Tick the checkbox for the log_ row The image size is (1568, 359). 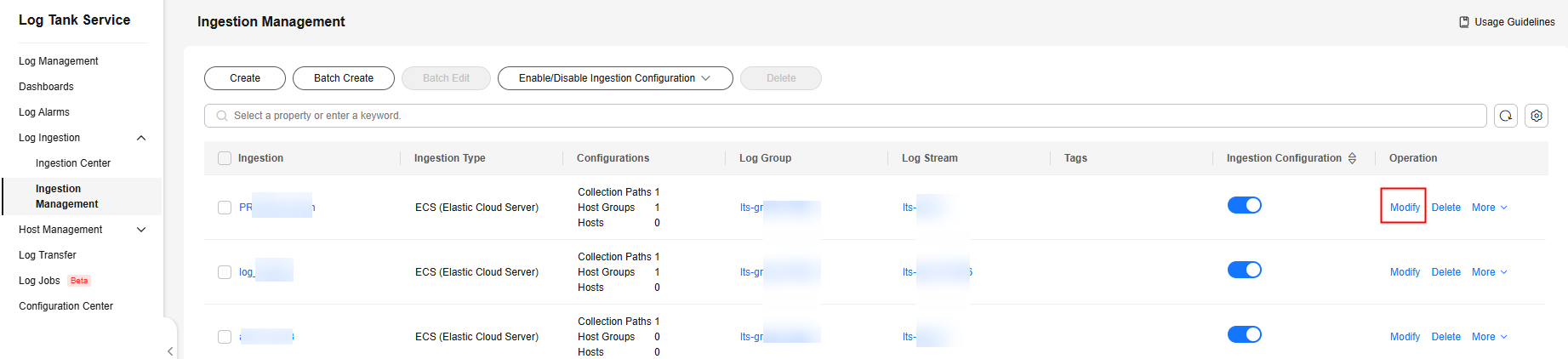pyautogui.click(x=225, y=272)
